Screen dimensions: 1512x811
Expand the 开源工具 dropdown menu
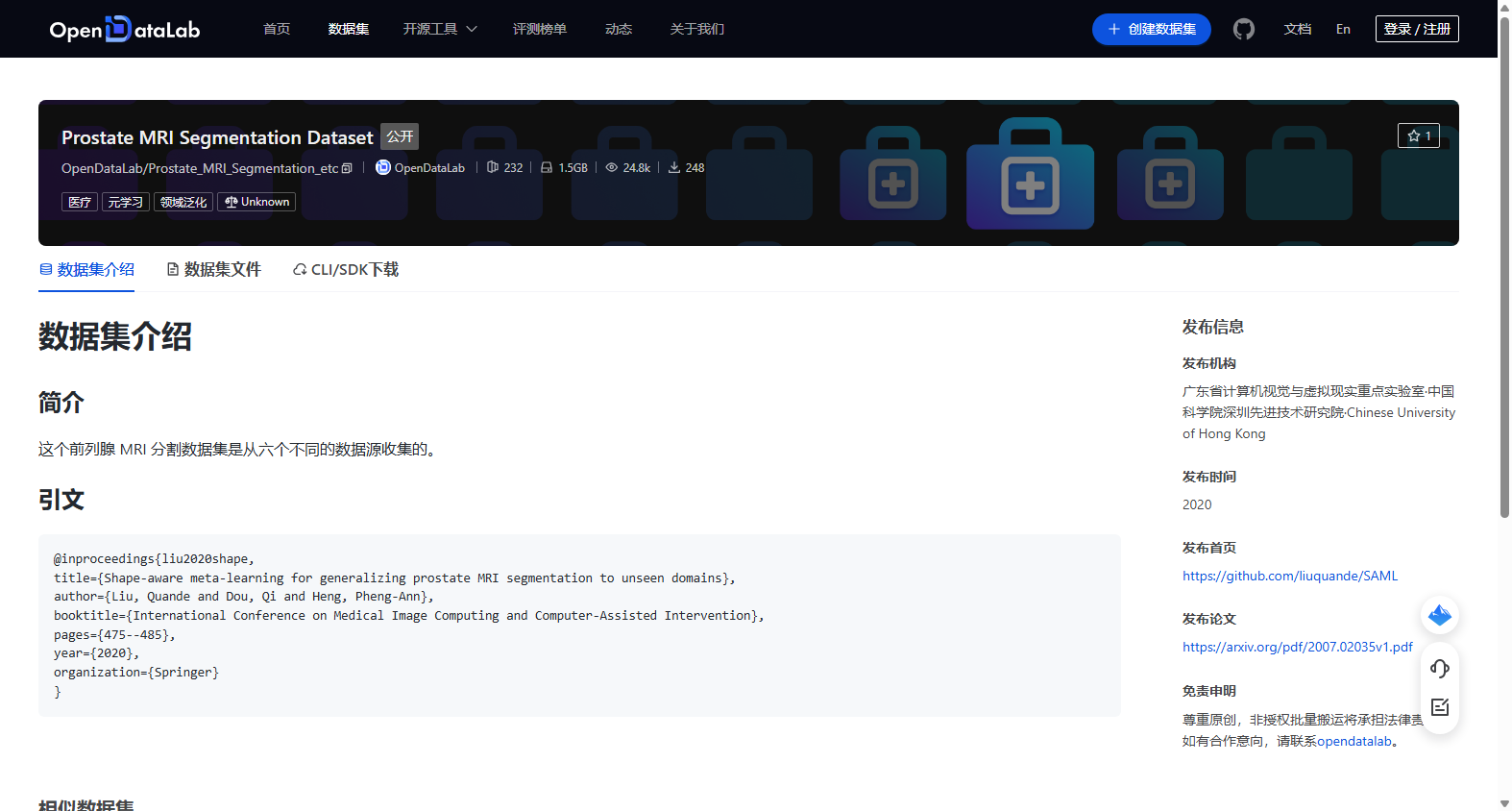(440, 29)
